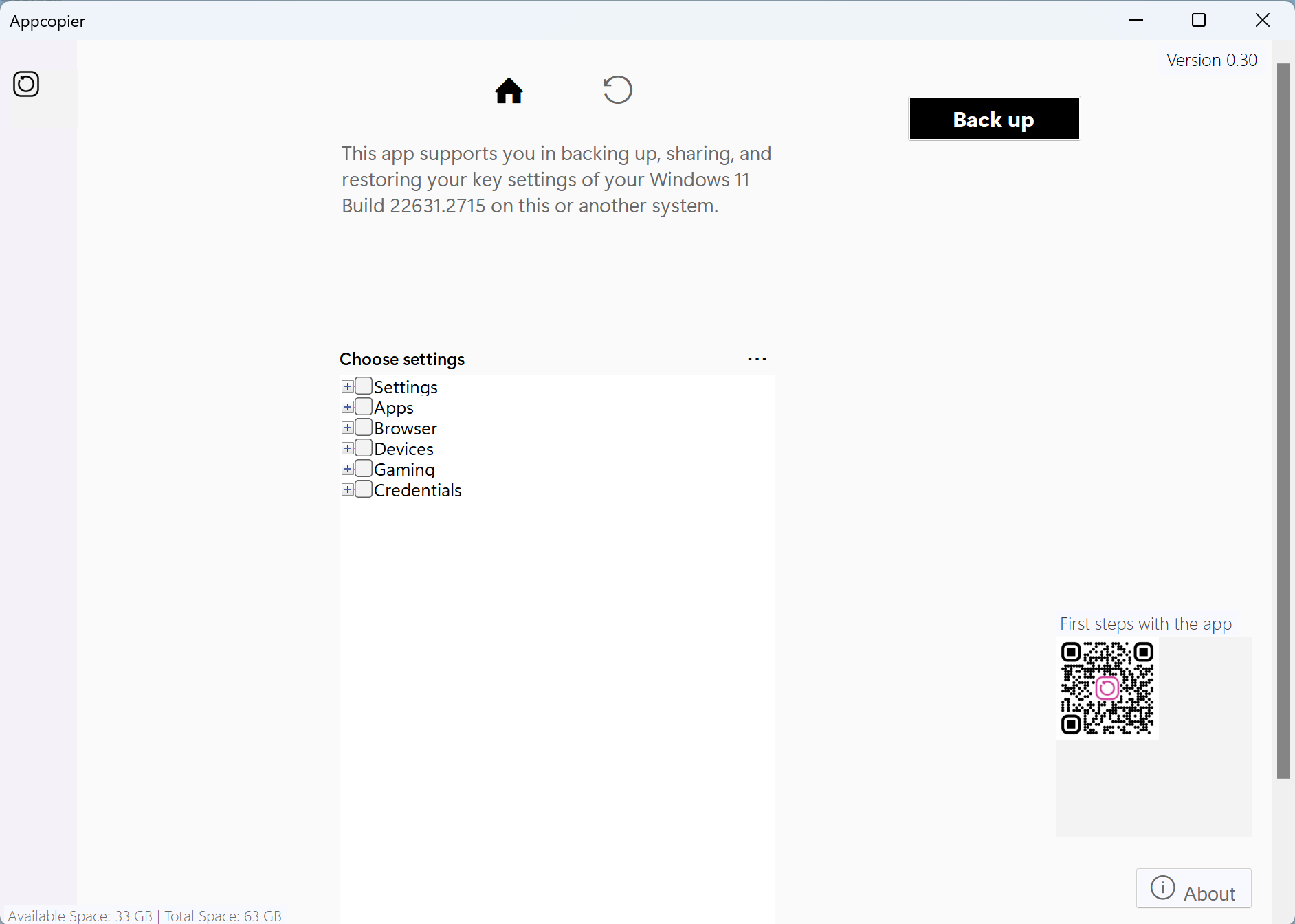Select the Devices tree label
This screenshot has width=1295, height=924.
[x=403, y=449]
